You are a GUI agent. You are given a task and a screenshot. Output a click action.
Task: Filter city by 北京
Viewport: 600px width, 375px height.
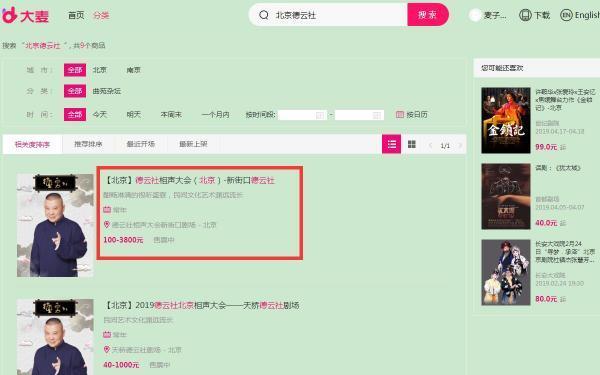coord(99,70)
